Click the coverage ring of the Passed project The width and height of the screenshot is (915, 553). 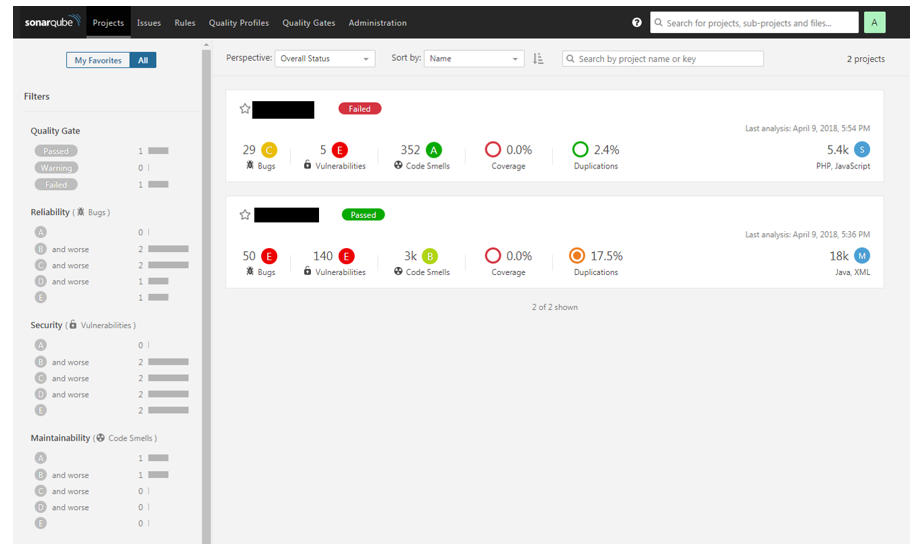[x=493, y=256]
